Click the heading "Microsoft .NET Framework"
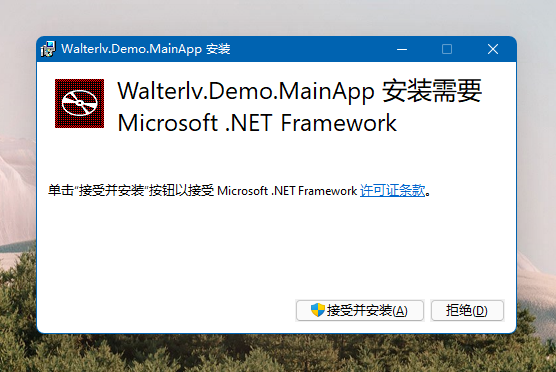The width and height of the screenshot is (556, 372). (x=257, y=123)
